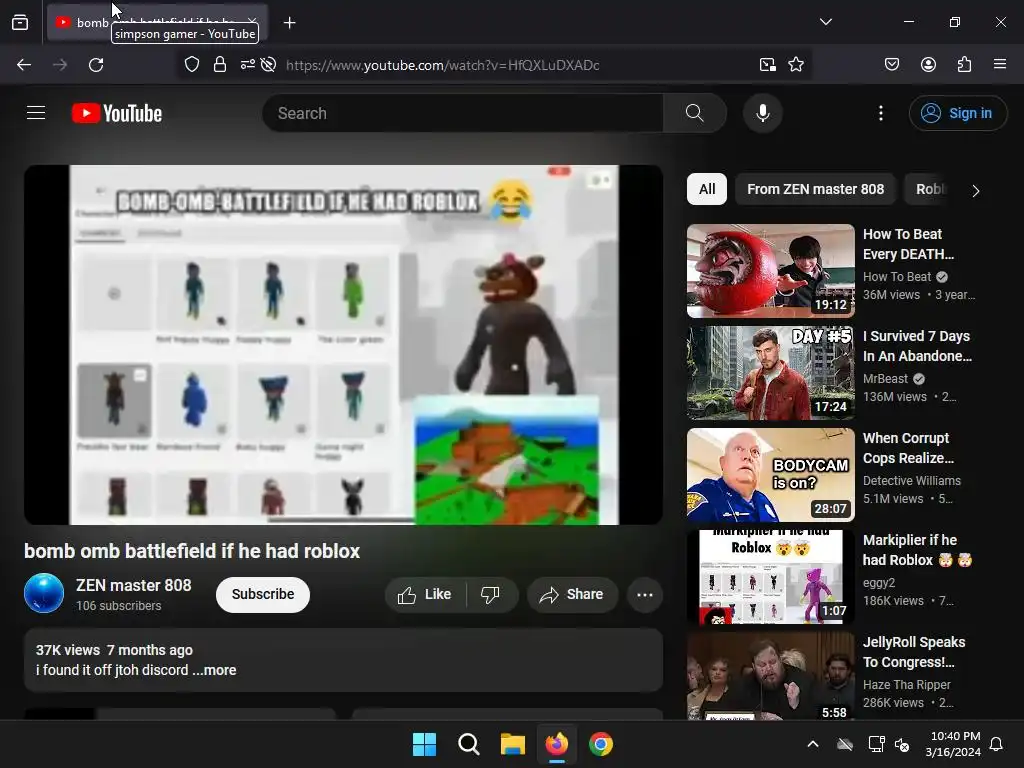Open more actions next to Share
This screenshot has width=1024, height=768.
[x=645, y=594]
